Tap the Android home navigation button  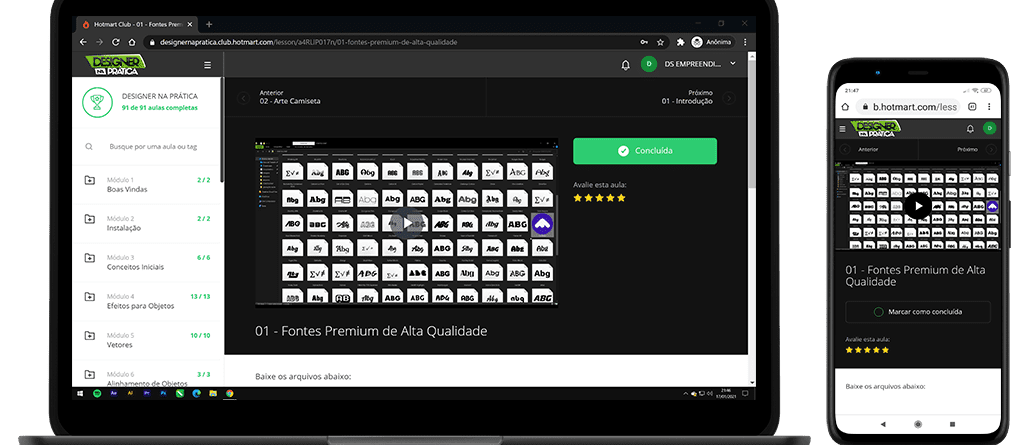pyautogui.click(x=918, y=424)
